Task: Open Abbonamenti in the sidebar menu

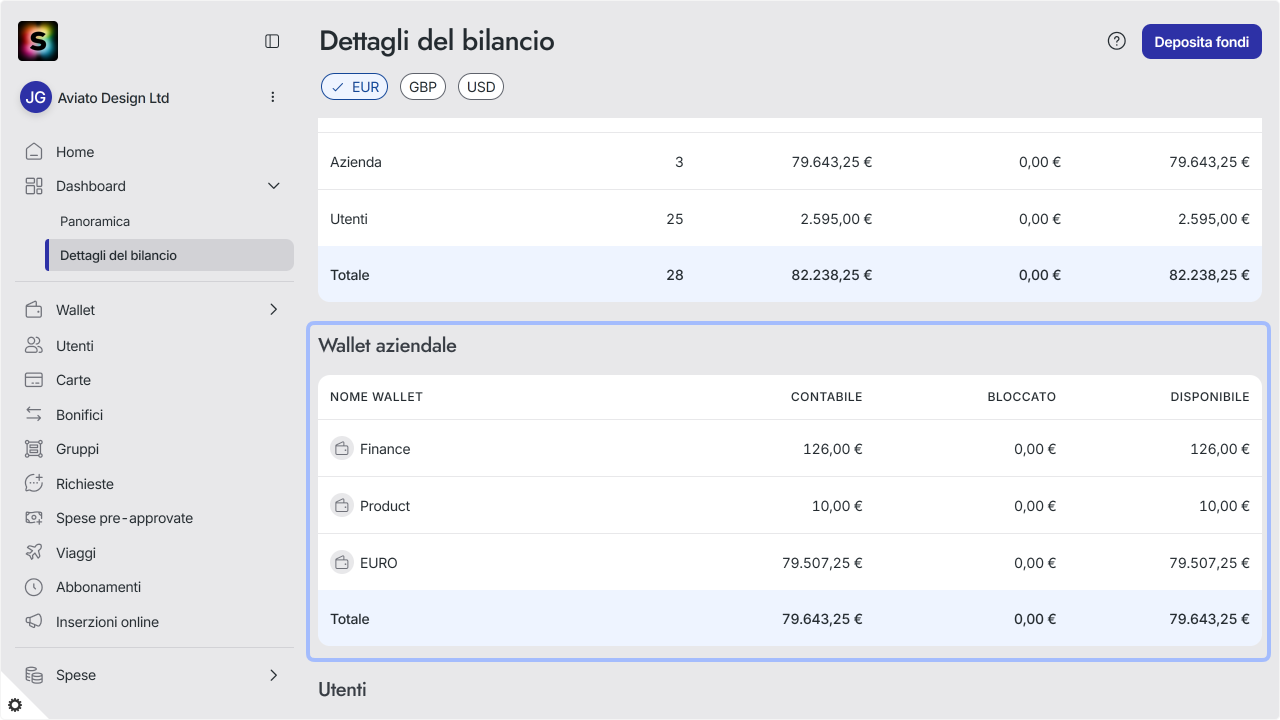Action: click(x=98, y=587)
